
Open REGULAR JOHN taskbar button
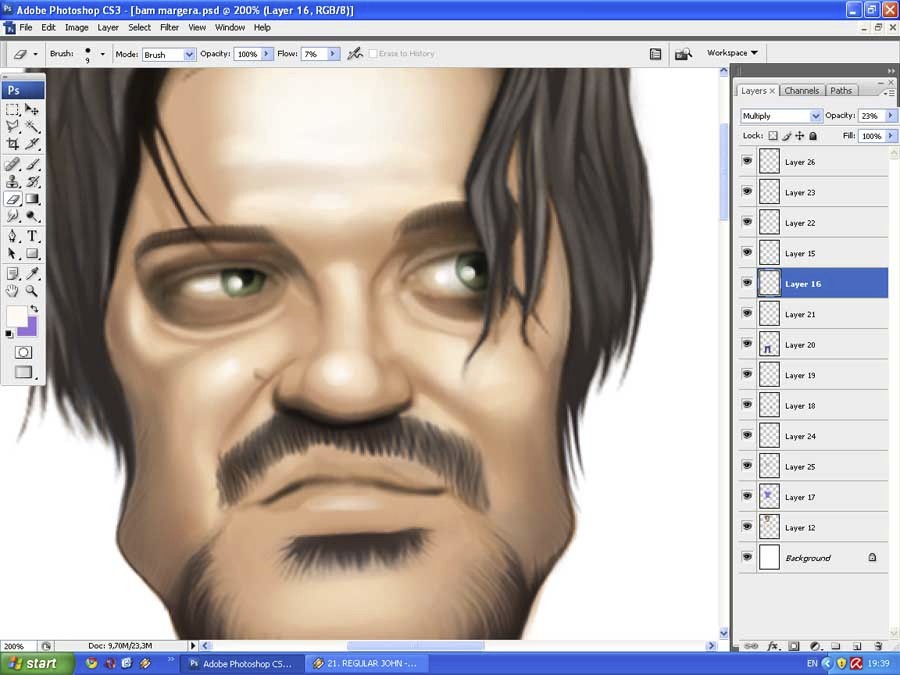coord(365,663)
